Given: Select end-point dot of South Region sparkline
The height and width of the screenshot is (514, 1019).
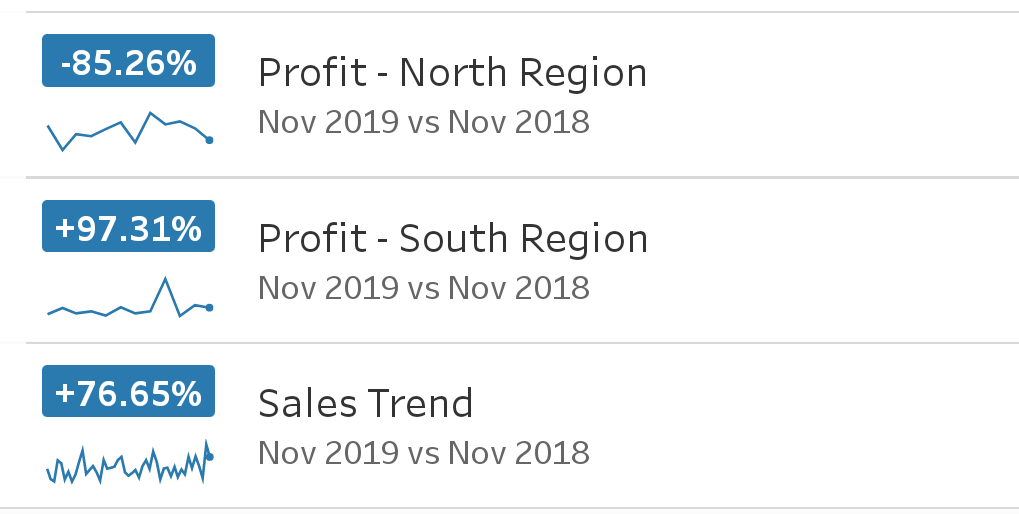Looking at the screenshot, I should point(209,308).
